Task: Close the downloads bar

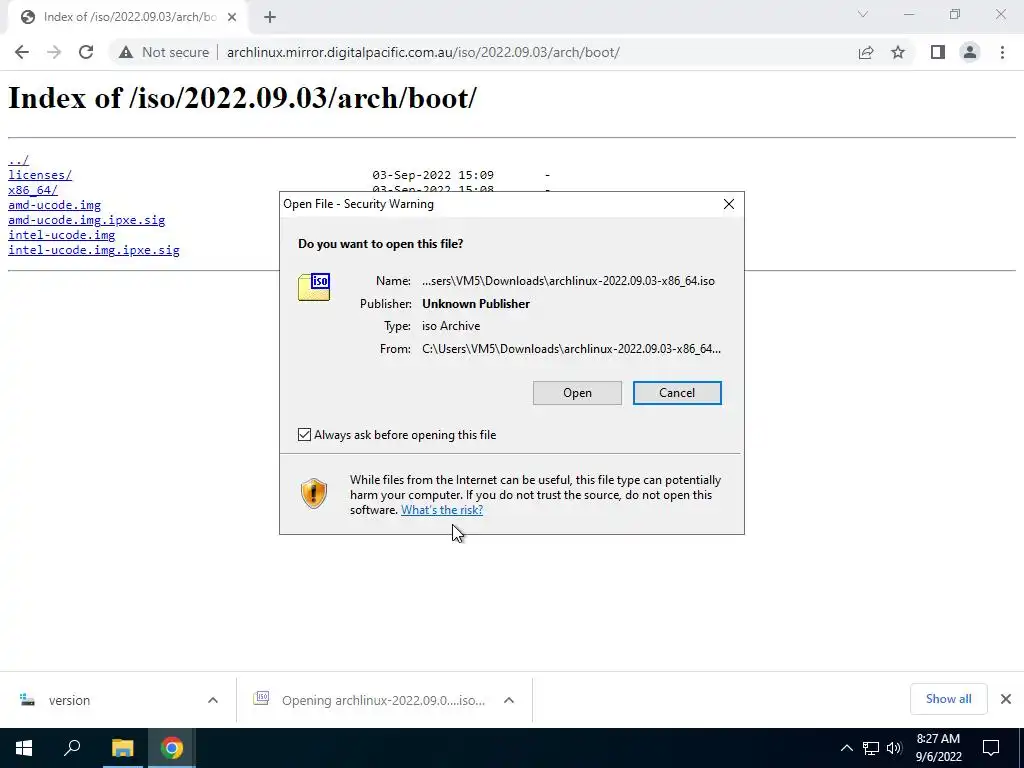Action: coord(1006,699)
